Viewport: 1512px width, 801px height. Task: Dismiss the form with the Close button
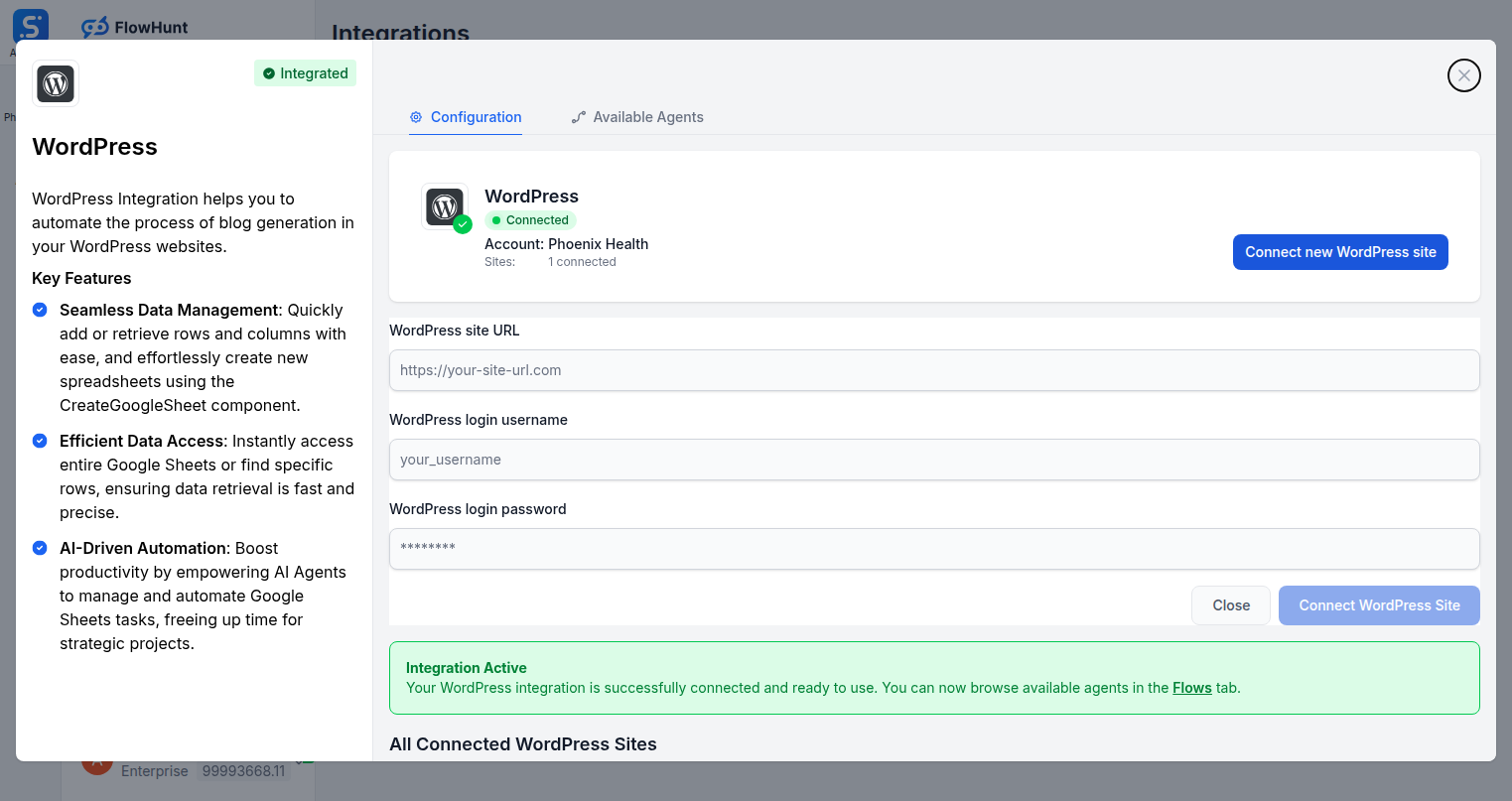1230,604
